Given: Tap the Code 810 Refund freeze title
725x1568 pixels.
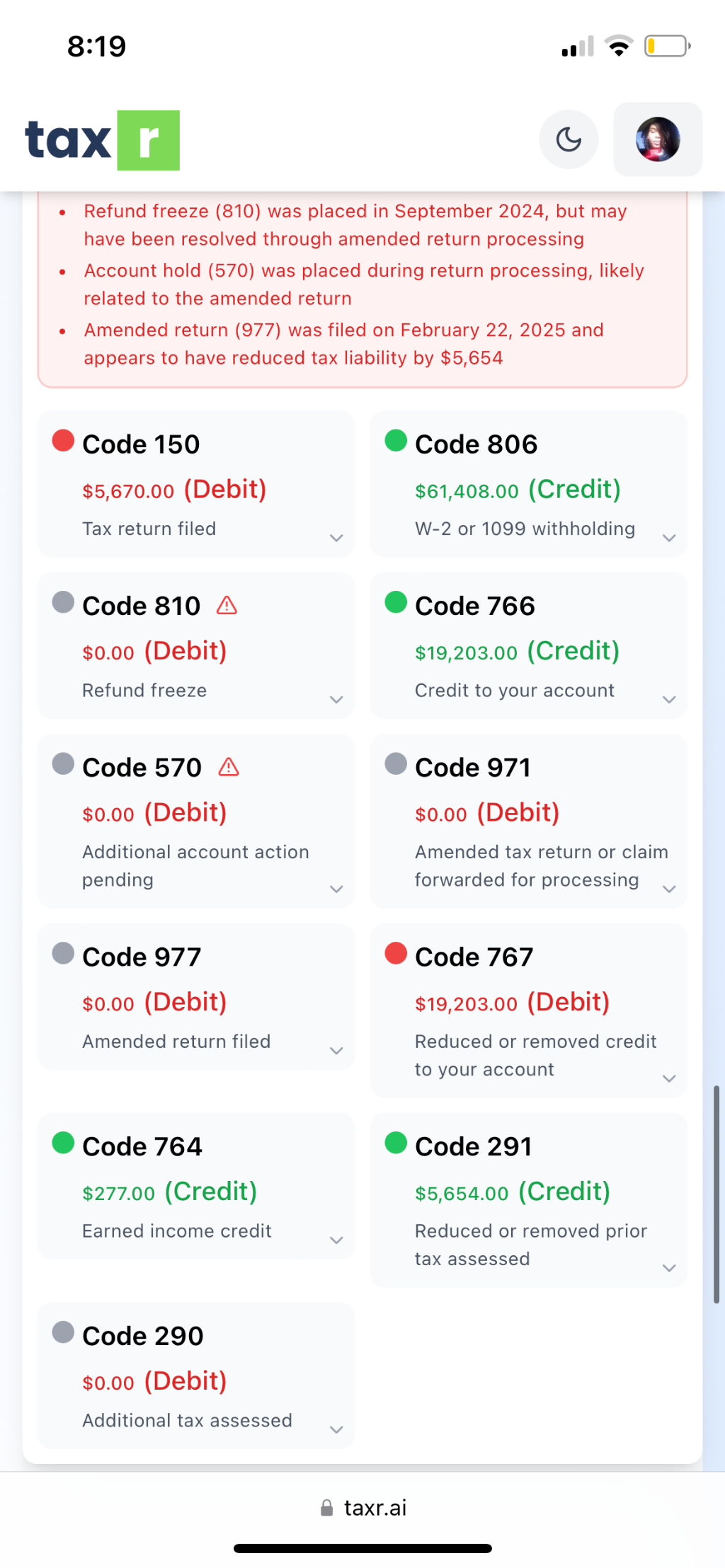Looking at the screenshot, I should point(142,606).
